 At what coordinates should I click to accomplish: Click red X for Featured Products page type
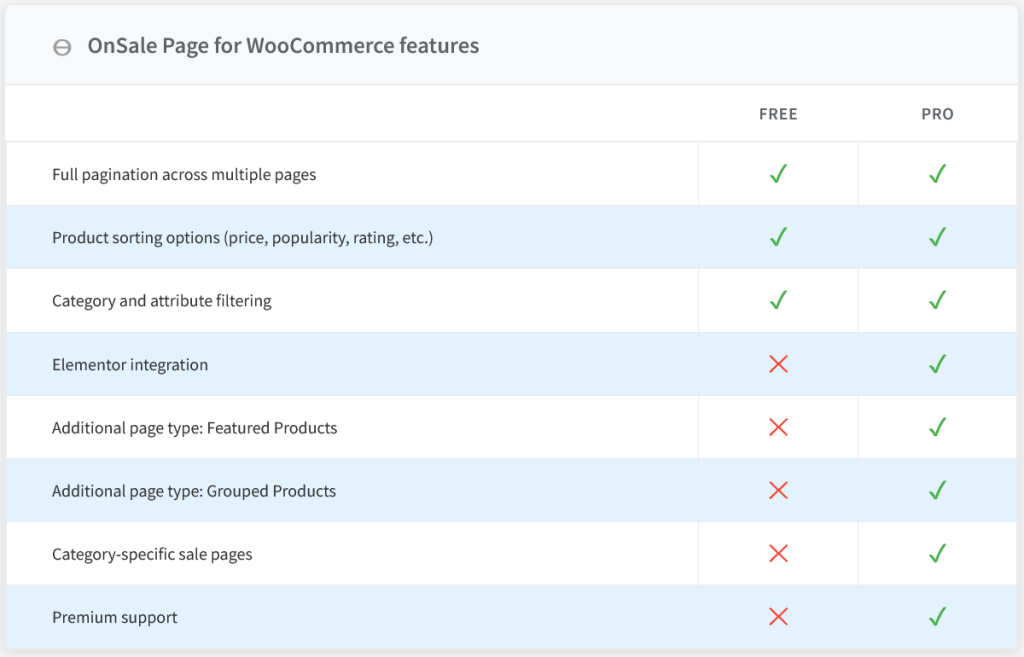click(x=778, y=428)
